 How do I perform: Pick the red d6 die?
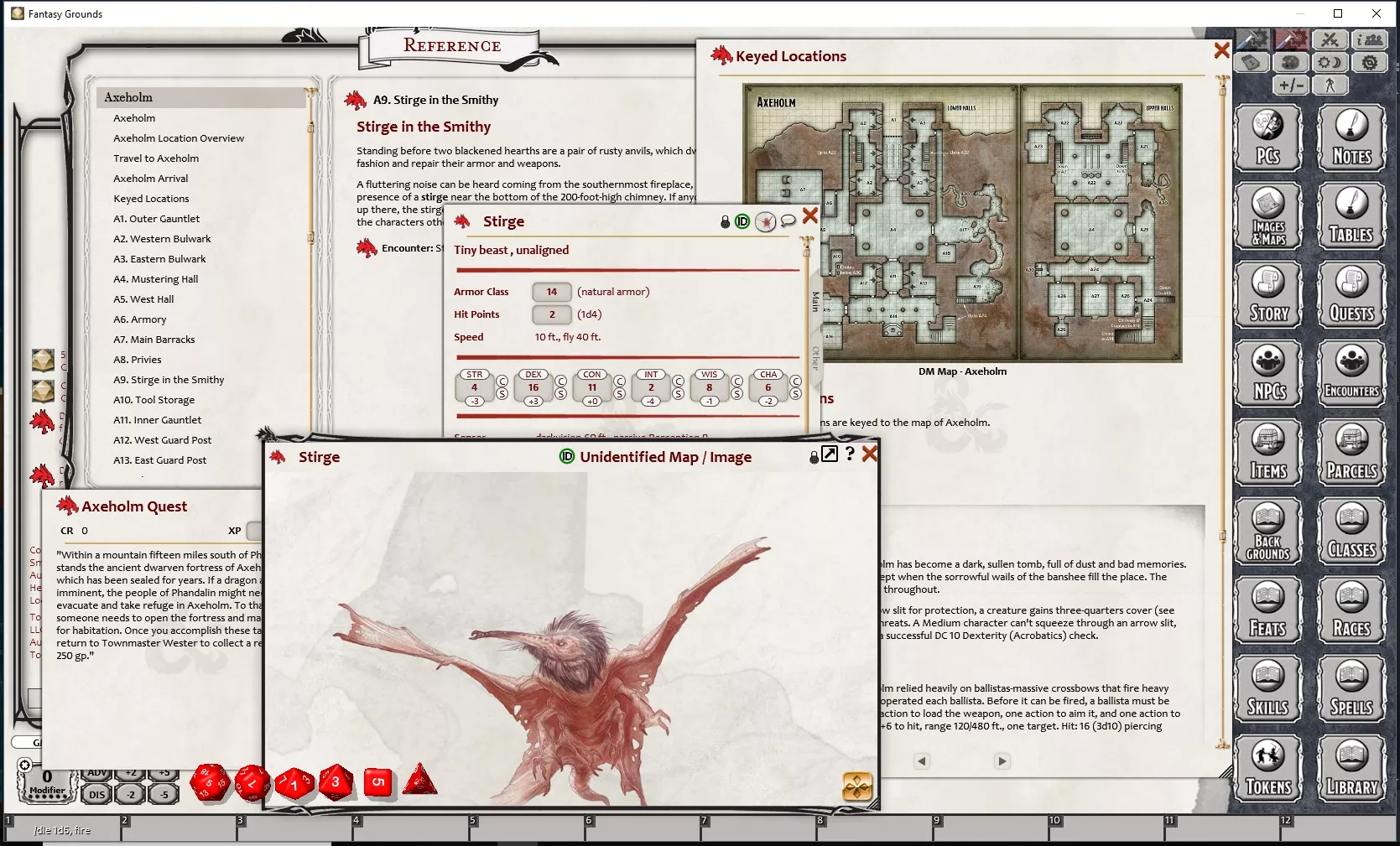tap(378, 783)
